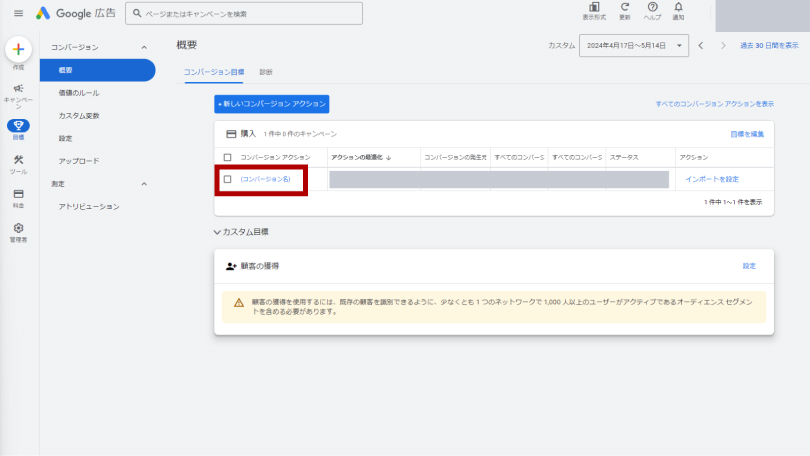This screenshot has width=810, height=456.
Task: Click the 作成 plus create button
Action: [x=18, y=50]
